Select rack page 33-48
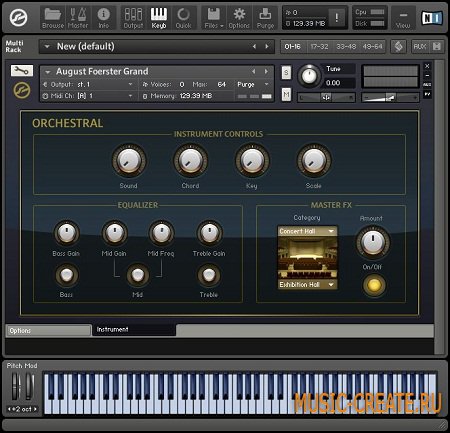 (346, 47)
